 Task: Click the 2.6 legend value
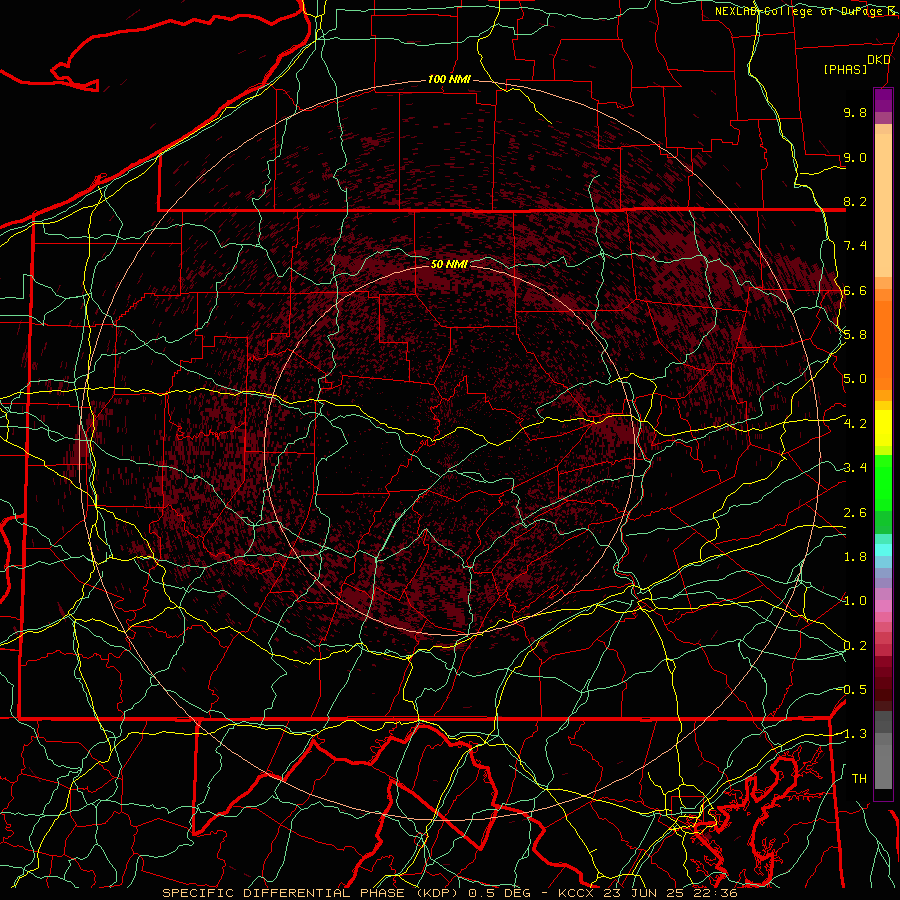click(x=855, y=513)
